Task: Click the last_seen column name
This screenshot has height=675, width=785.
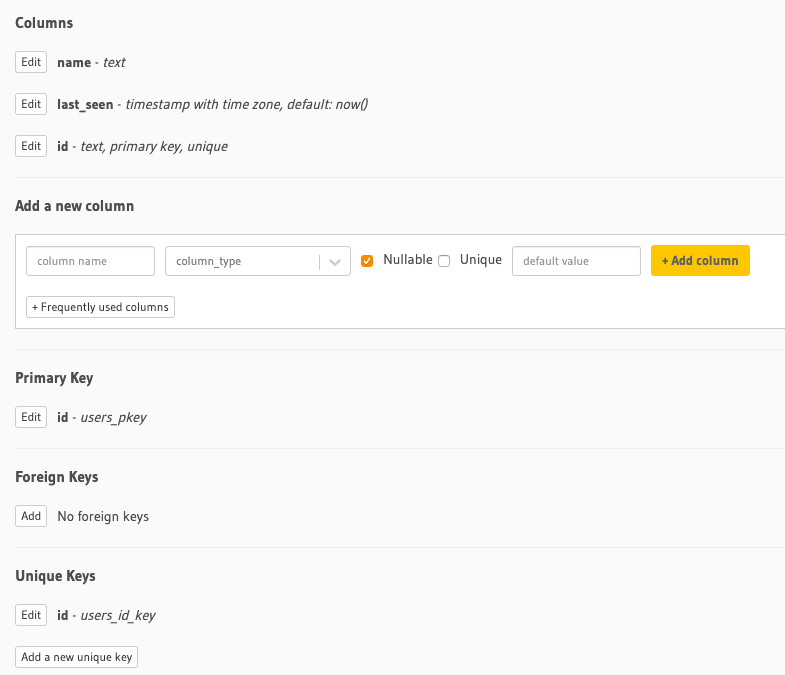Action: (x=85, y=105)
